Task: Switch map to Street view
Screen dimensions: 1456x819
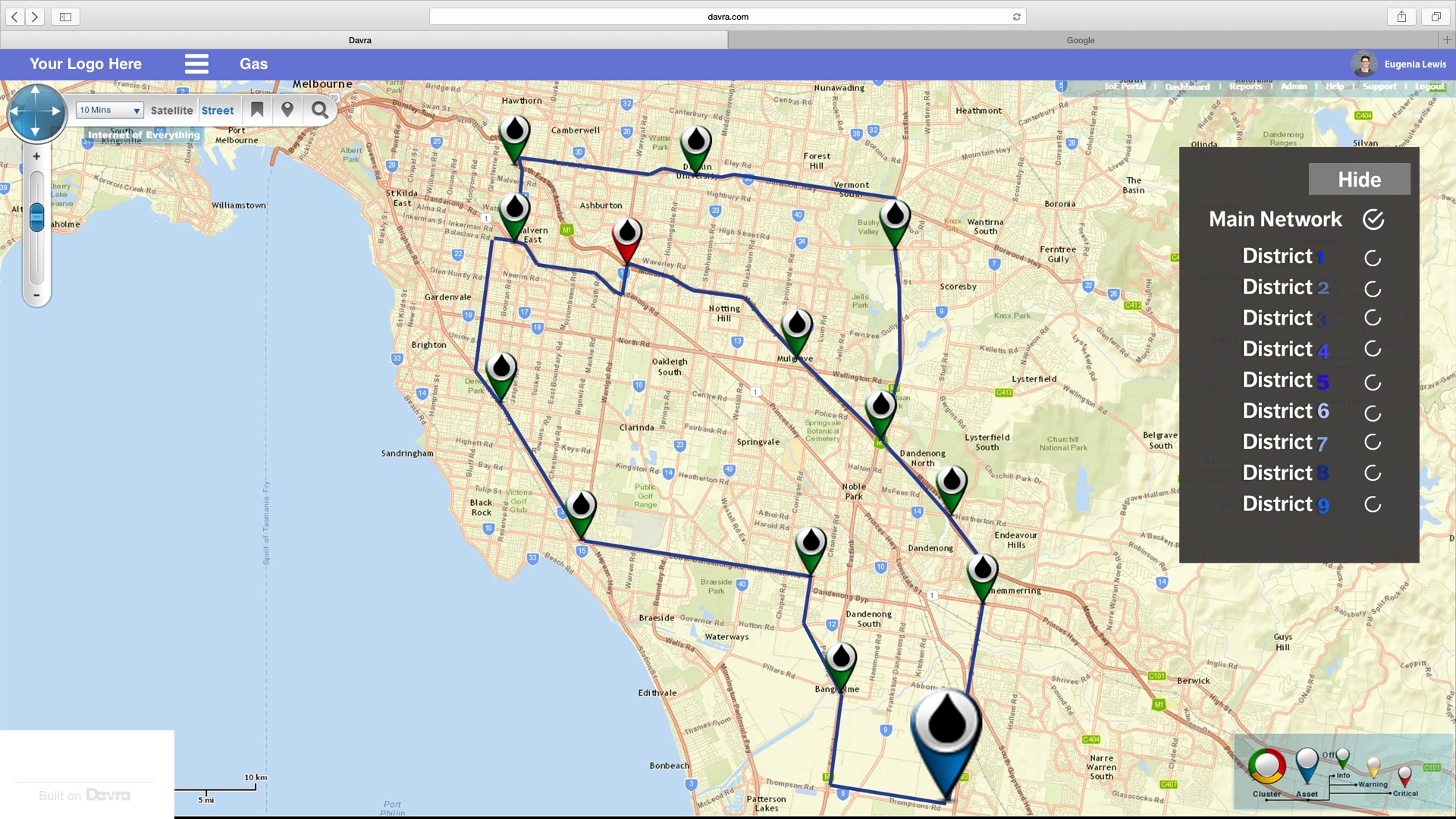Action: [218, 110]
